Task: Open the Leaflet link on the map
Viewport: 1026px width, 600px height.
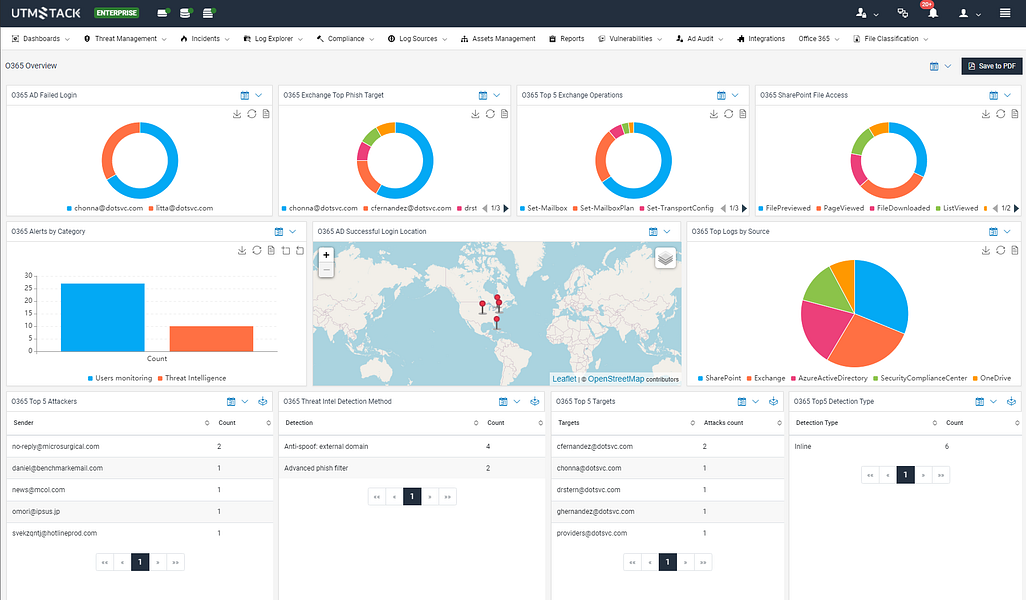Action: 564,379
